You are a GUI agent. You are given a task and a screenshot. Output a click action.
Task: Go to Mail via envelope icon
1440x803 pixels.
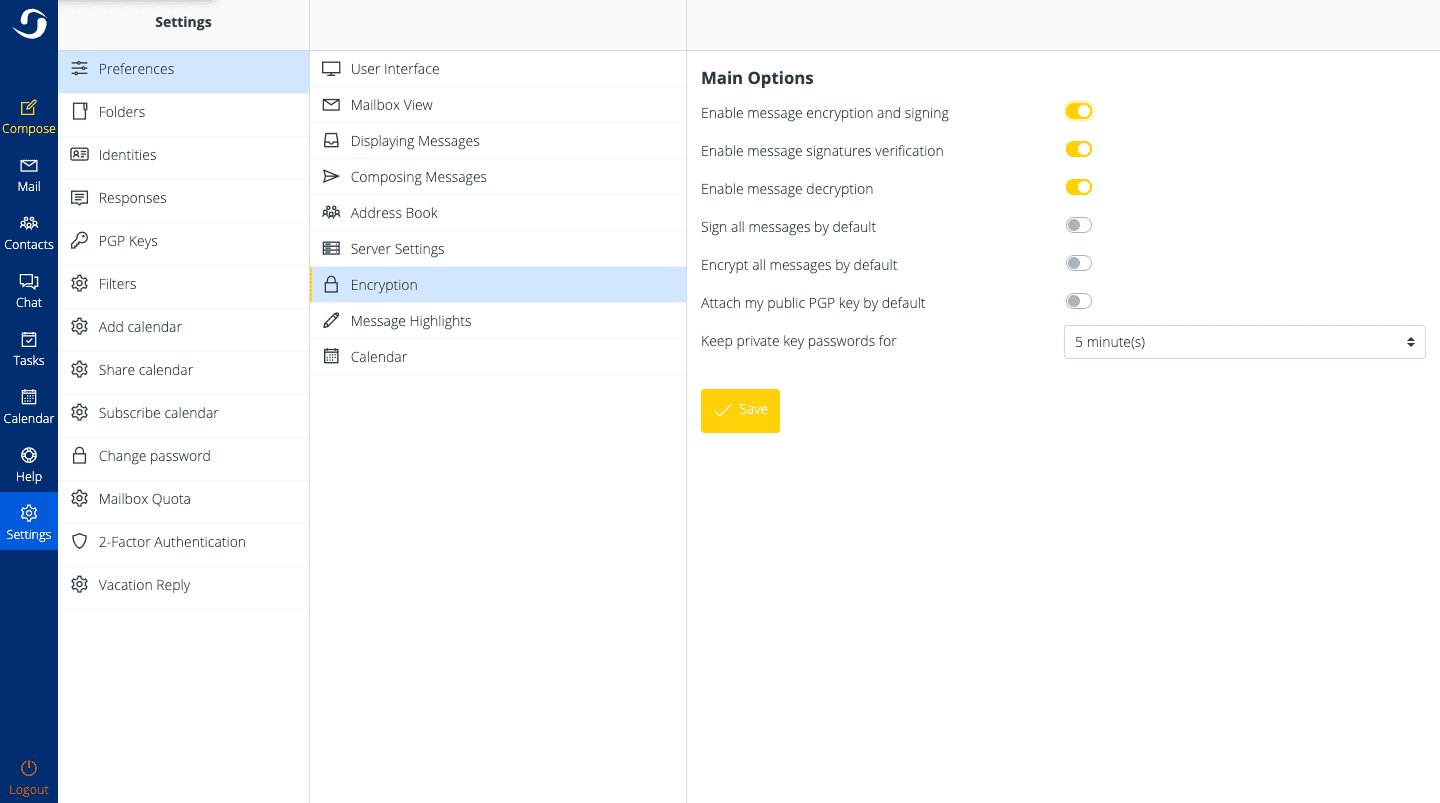pos(29,166)
